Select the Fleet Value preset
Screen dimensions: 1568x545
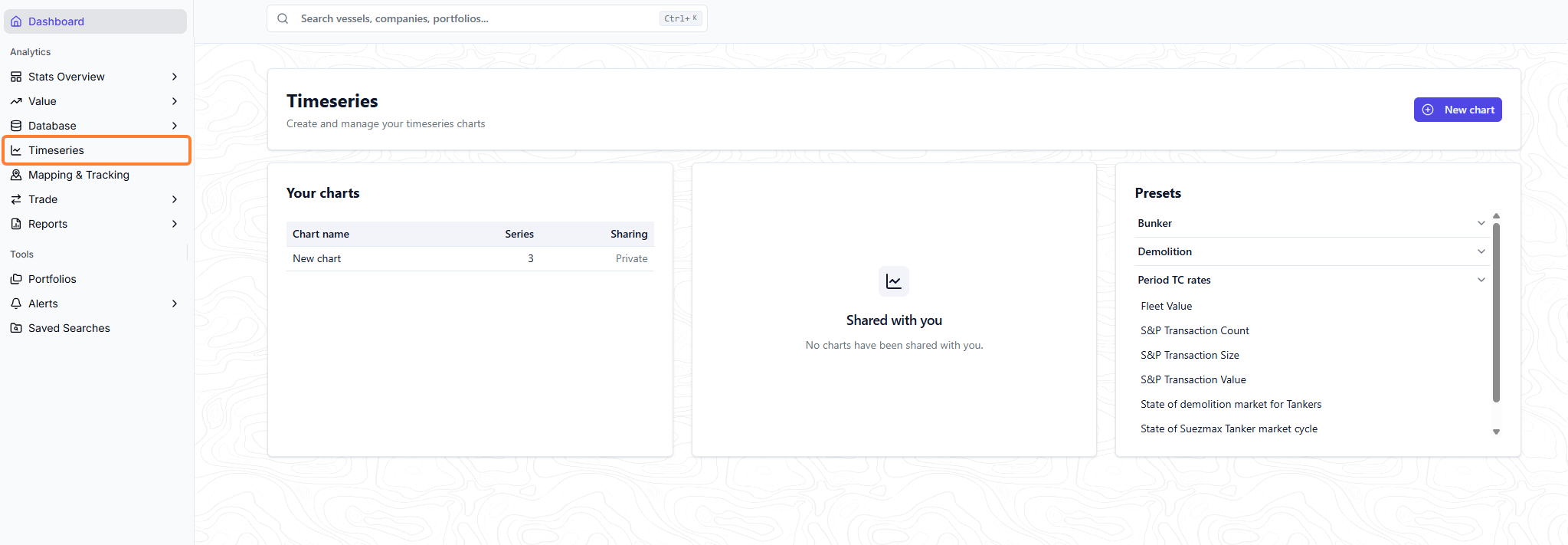(1166, 306)
